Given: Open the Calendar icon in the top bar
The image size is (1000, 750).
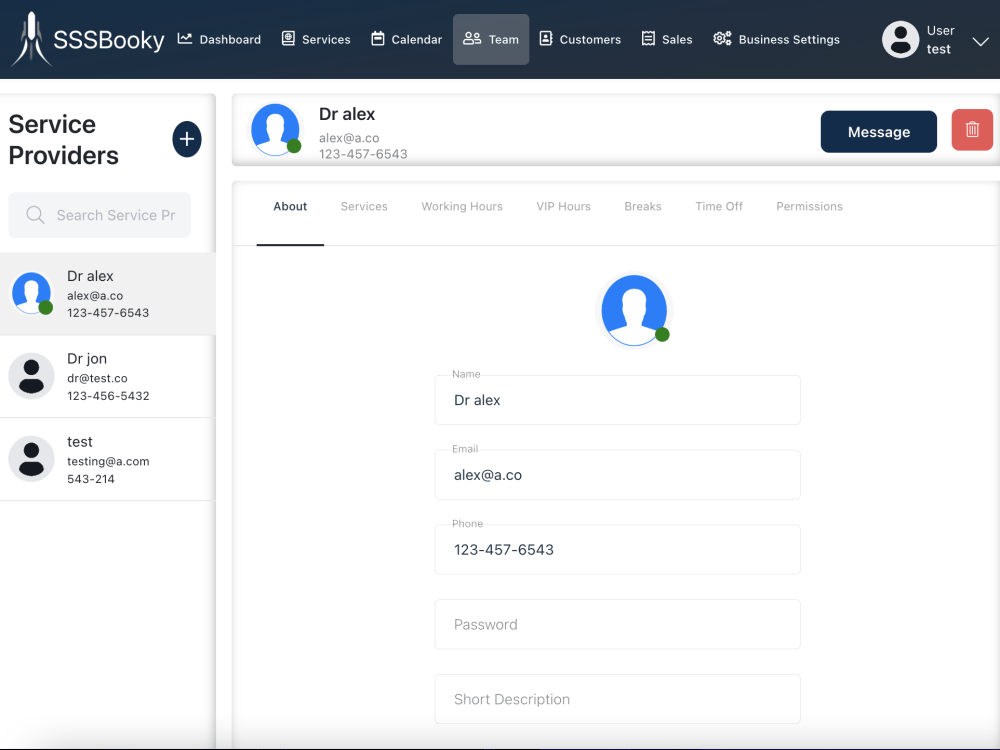Looking at the screenshot, I should [377, 39].
